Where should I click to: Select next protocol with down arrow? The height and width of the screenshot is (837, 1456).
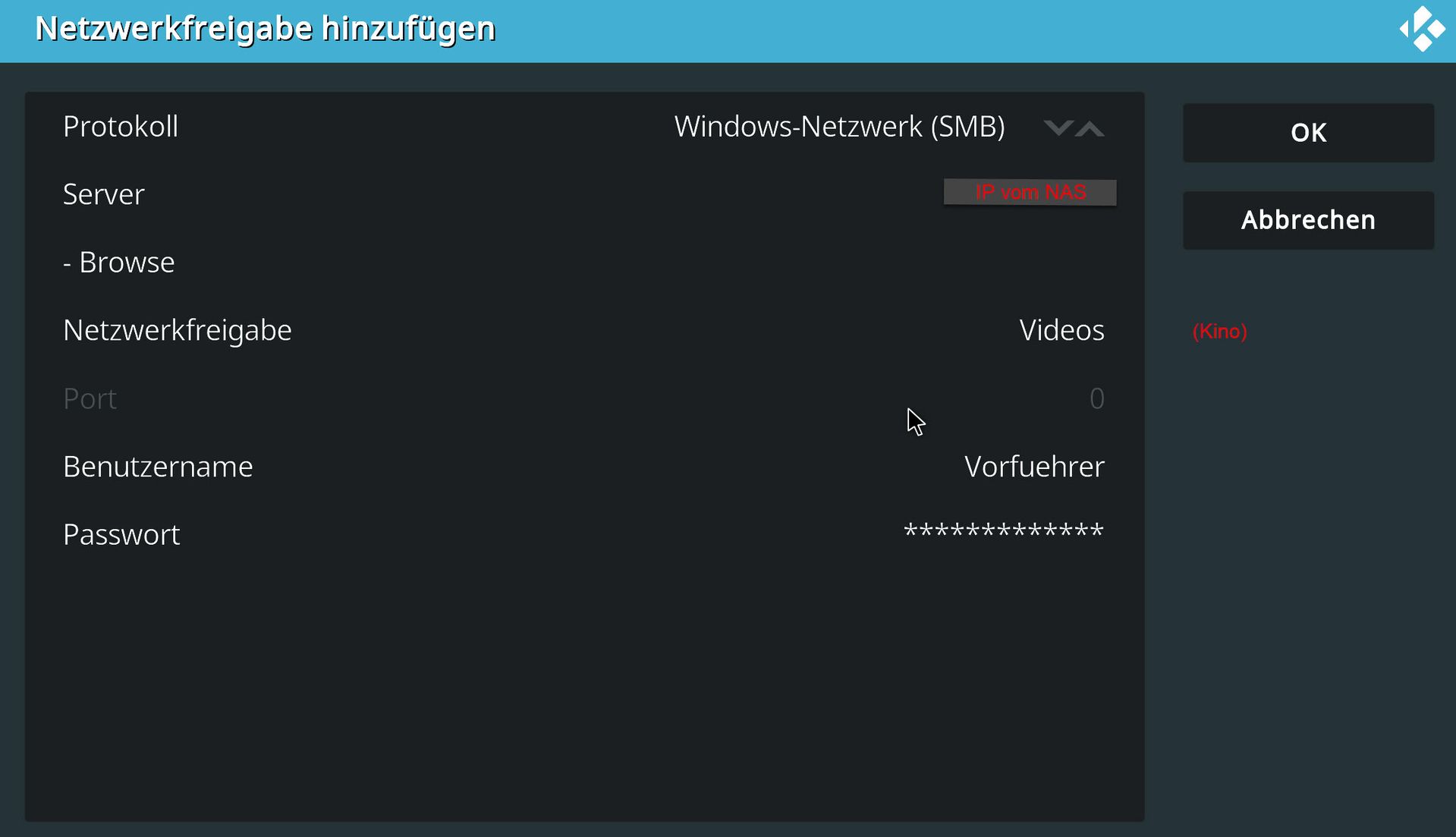pos(1058,127)
